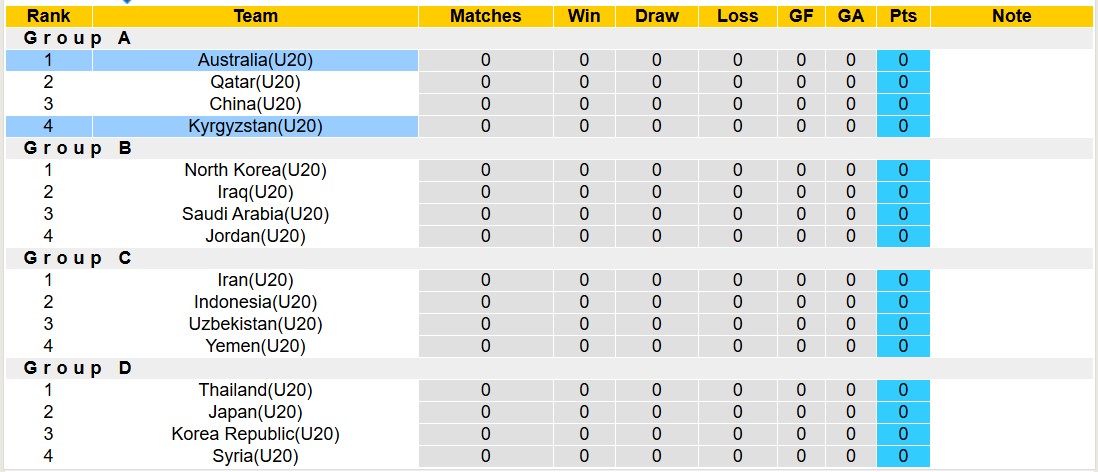Viewport: 1098px width, 472px height.
Task: Open the Kyrgyzstan(U20) team page
Action: [255, 126]
